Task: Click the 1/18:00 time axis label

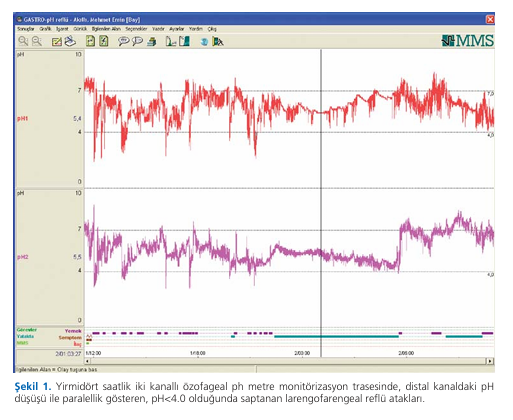Action: [x=198, y=353]
